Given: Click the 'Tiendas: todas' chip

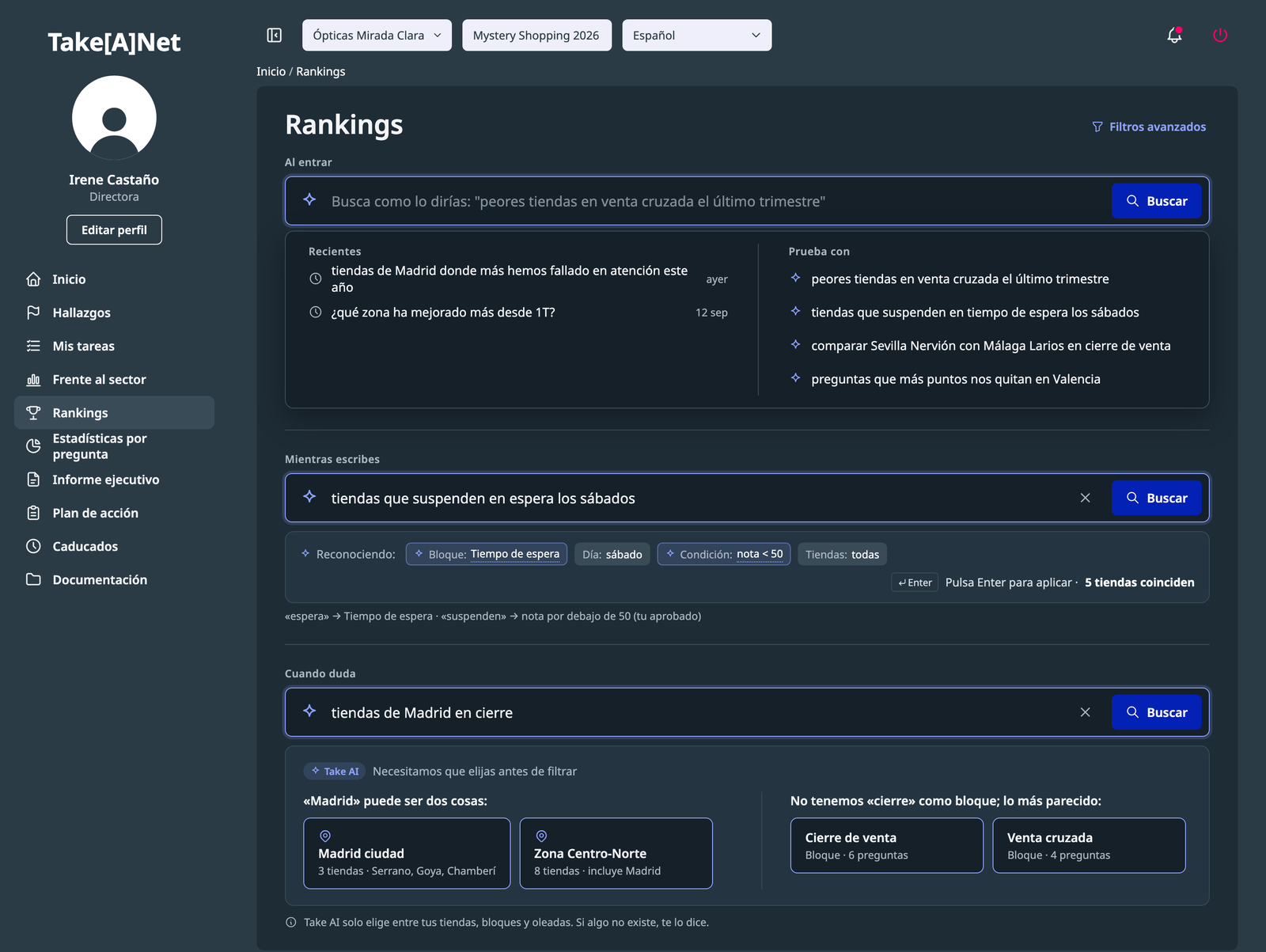Looking at the screenshot, I should 843,554.
